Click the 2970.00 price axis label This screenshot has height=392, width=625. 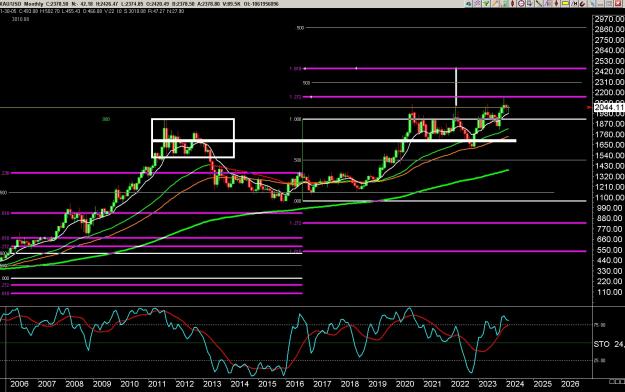[x=609, y=19]
